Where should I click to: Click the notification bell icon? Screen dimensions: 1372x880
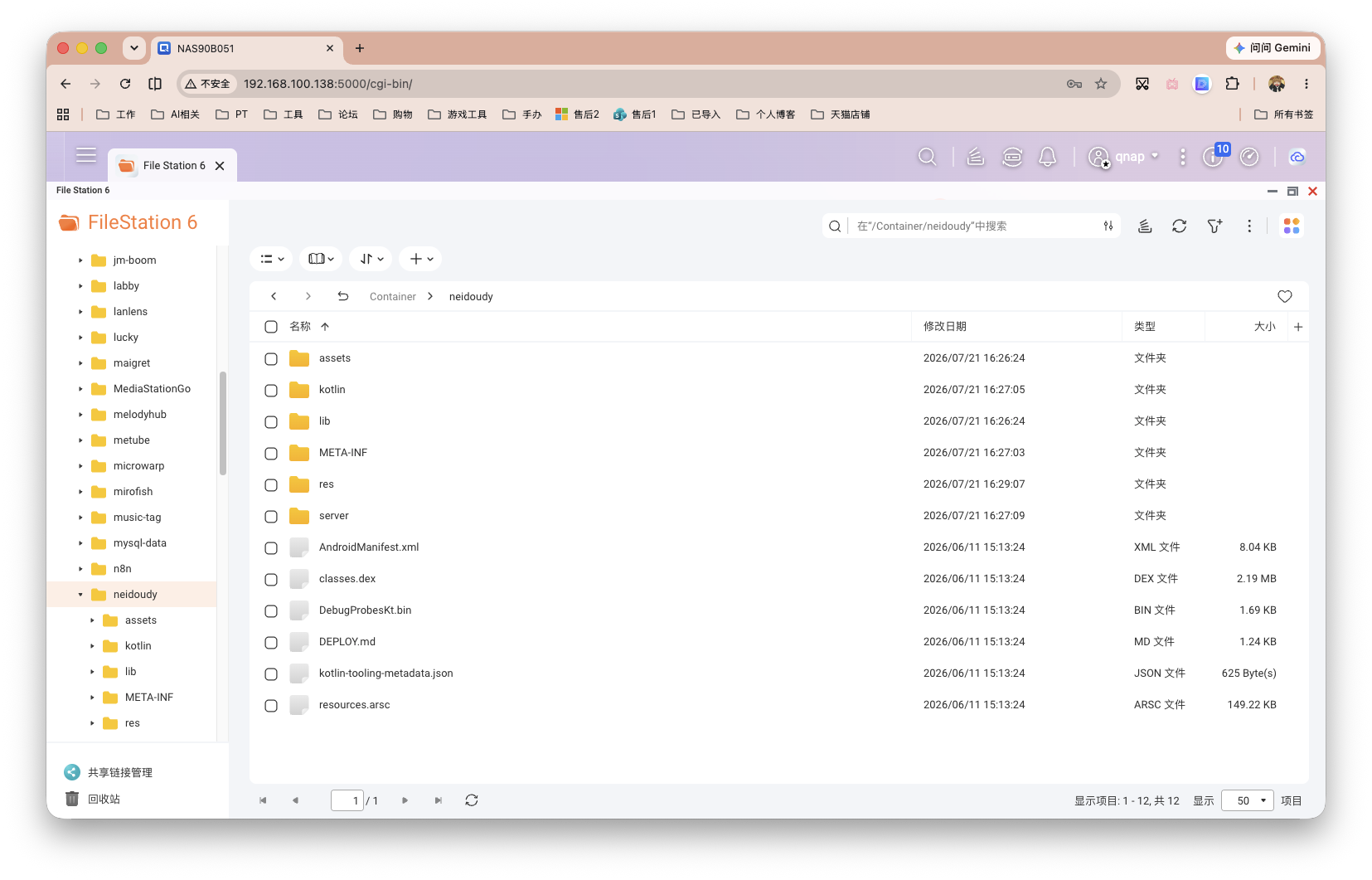click(x=1048, y=157)
